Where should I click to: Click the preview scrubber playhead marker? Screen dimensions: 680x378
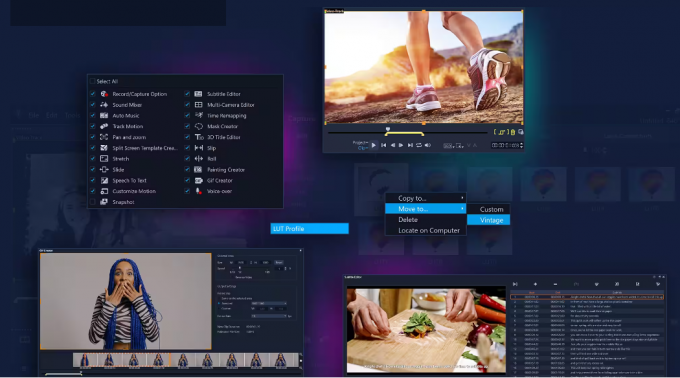(x=388, y=129)
